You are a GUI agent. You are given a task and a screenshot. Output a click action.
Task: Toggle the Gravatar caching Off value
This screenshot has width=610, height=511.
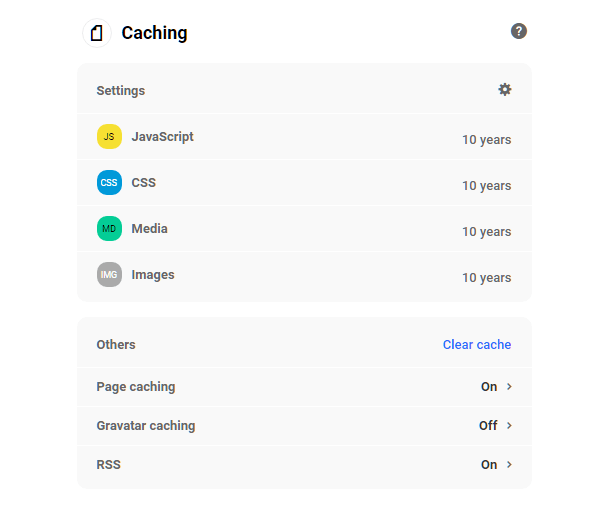(488, 426)
